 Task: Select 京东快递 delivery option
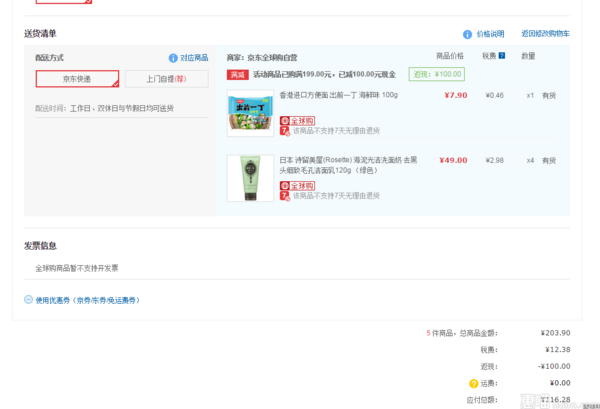77,79
